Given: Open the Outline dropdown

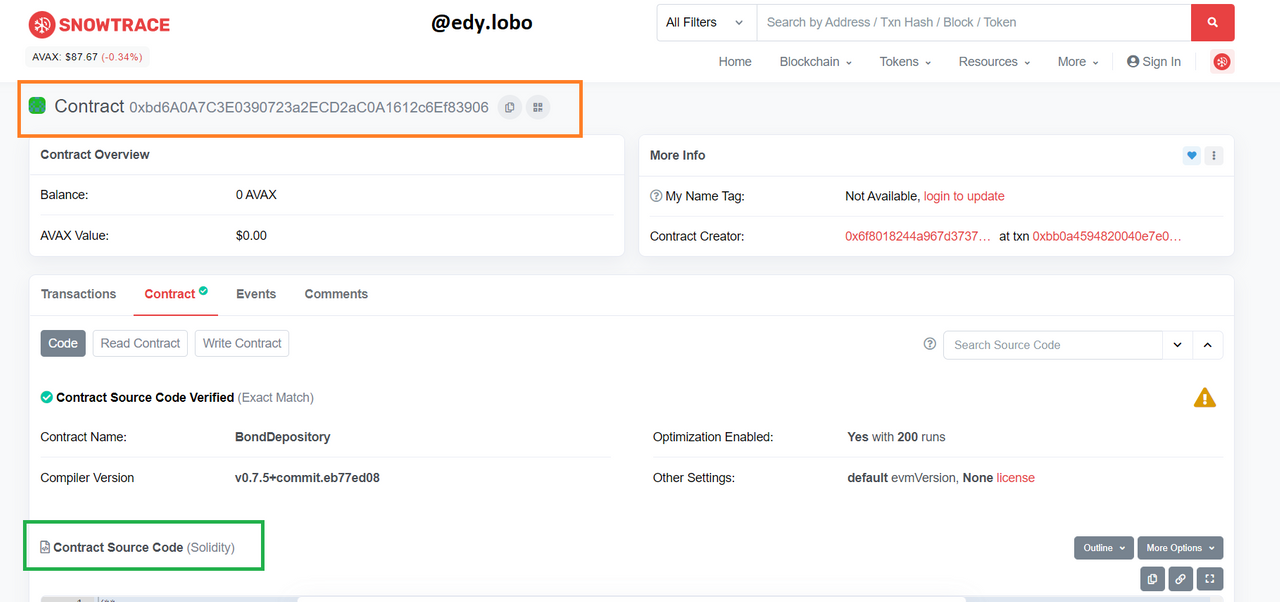Looking at the screenshot, I should 1104,548.
